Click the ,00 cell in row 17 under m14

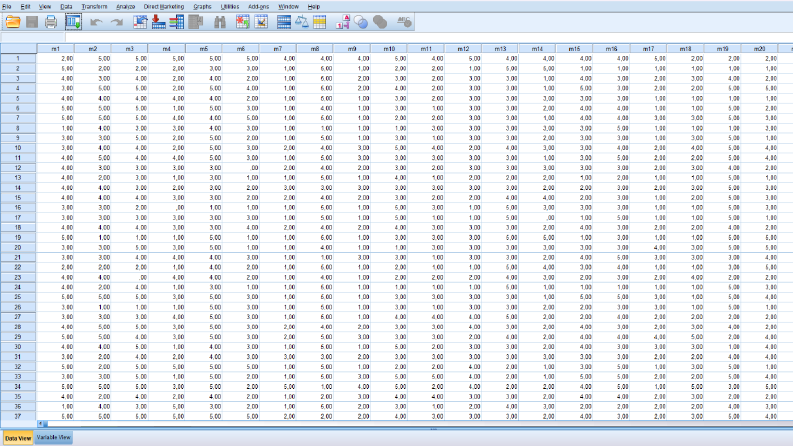coord(537,217)
